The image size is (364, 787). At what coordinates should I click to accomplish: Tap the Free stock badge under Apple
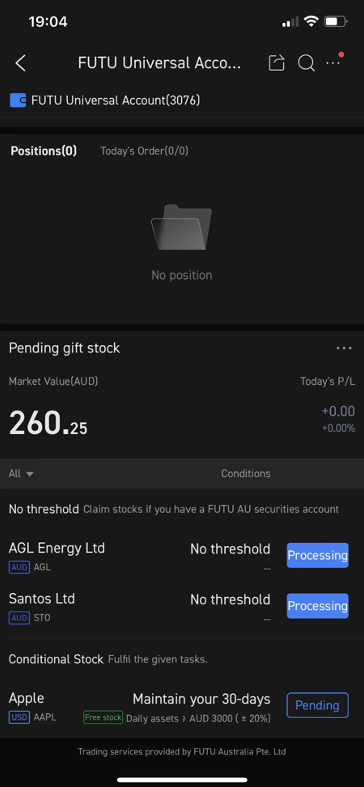[103, 718]
